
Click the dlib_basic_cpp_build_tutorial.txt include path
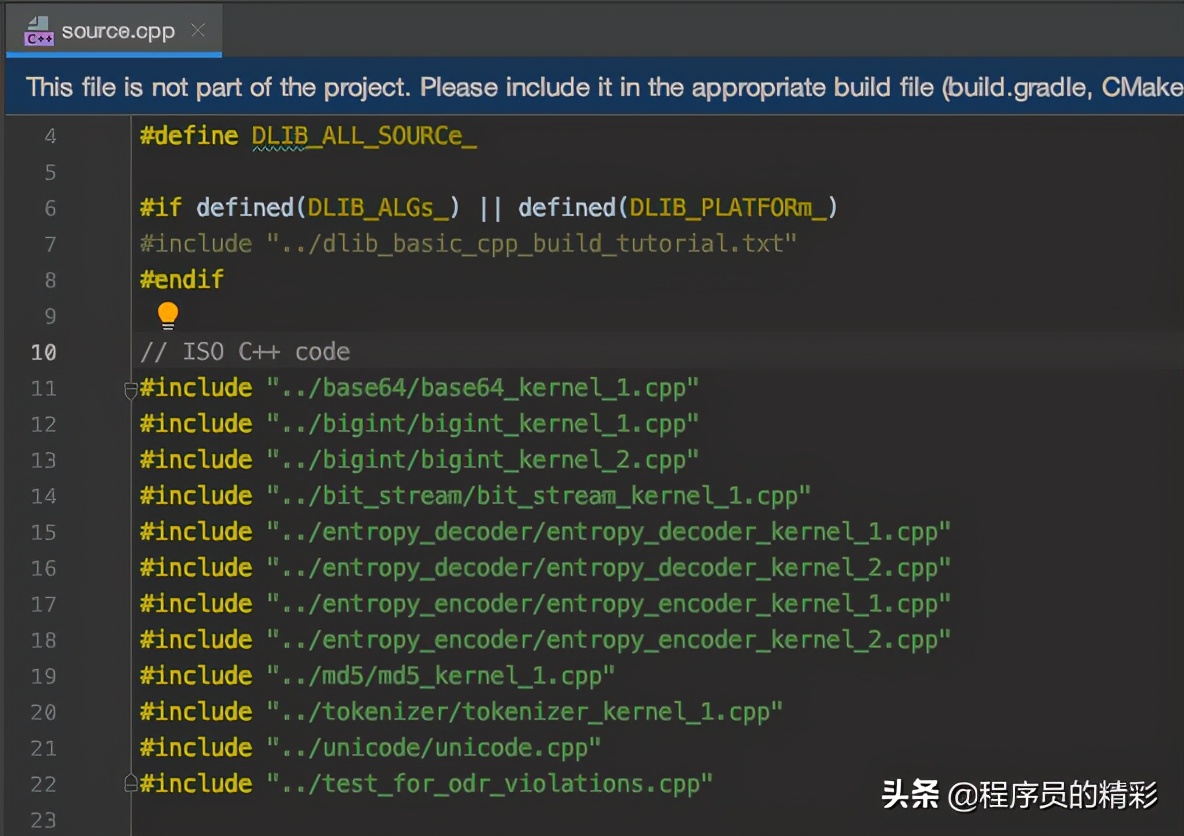(531, 244)
